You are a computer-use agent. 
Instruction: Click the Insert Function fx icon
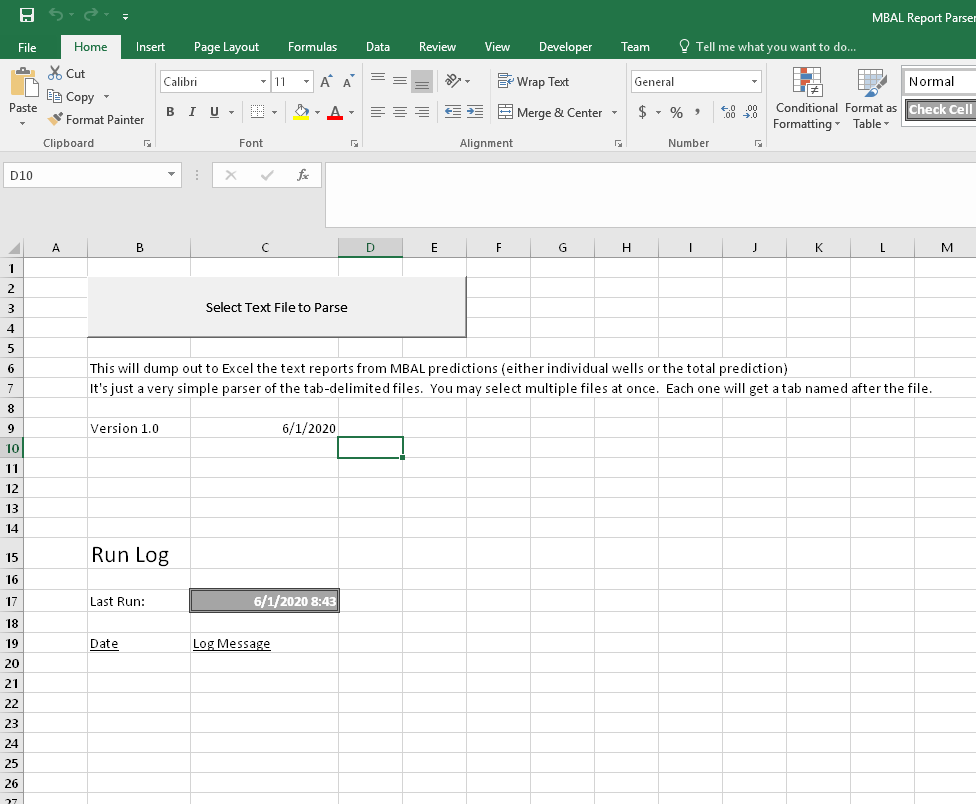point(302,175)
